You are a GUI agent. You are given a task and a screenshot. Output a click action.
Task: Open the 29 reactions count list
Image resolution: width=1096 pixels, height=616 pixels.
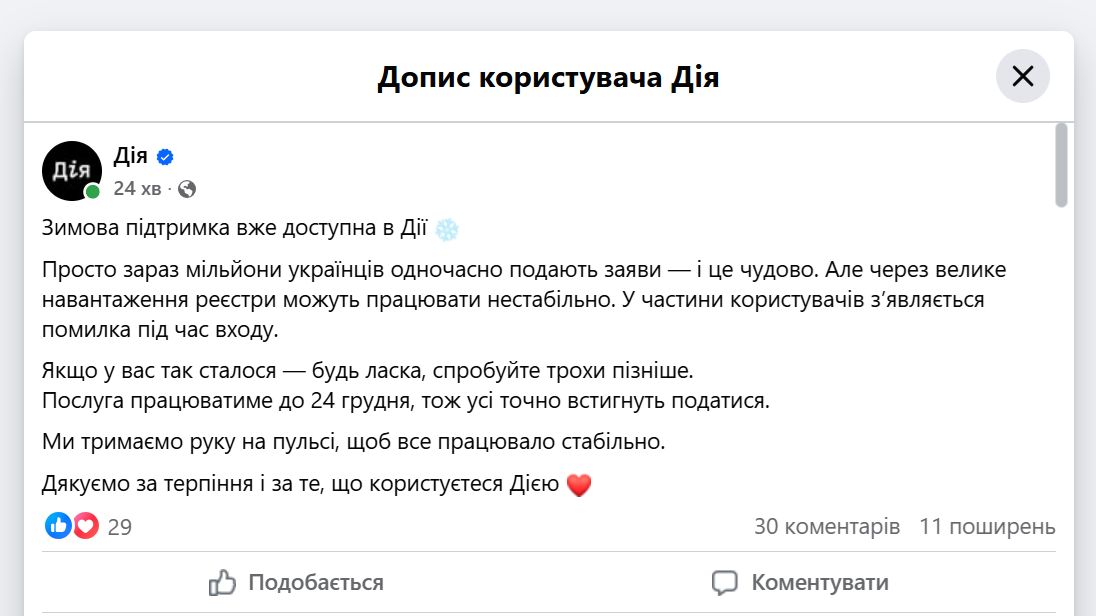coord(120,527)
